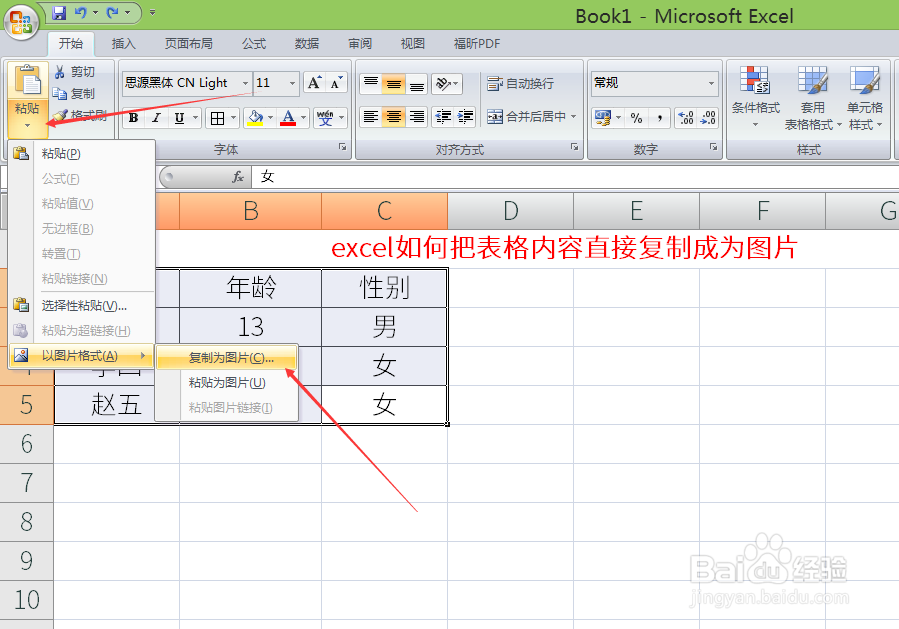Decrease font size with the small A
Image resolution: width=899 pixels, height=629 pixels.
click(x=337, y=83)
